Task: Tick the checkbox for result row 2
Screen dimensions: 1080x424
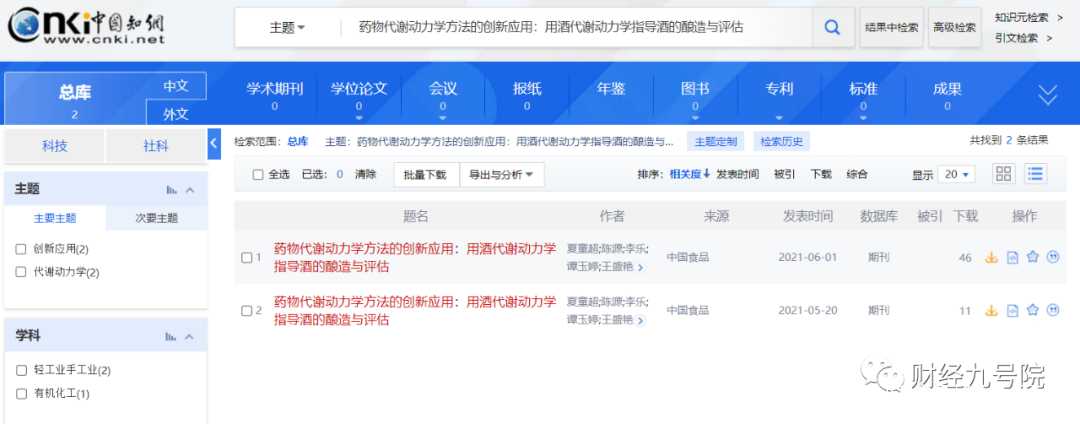Action: [x=247, y=310]
